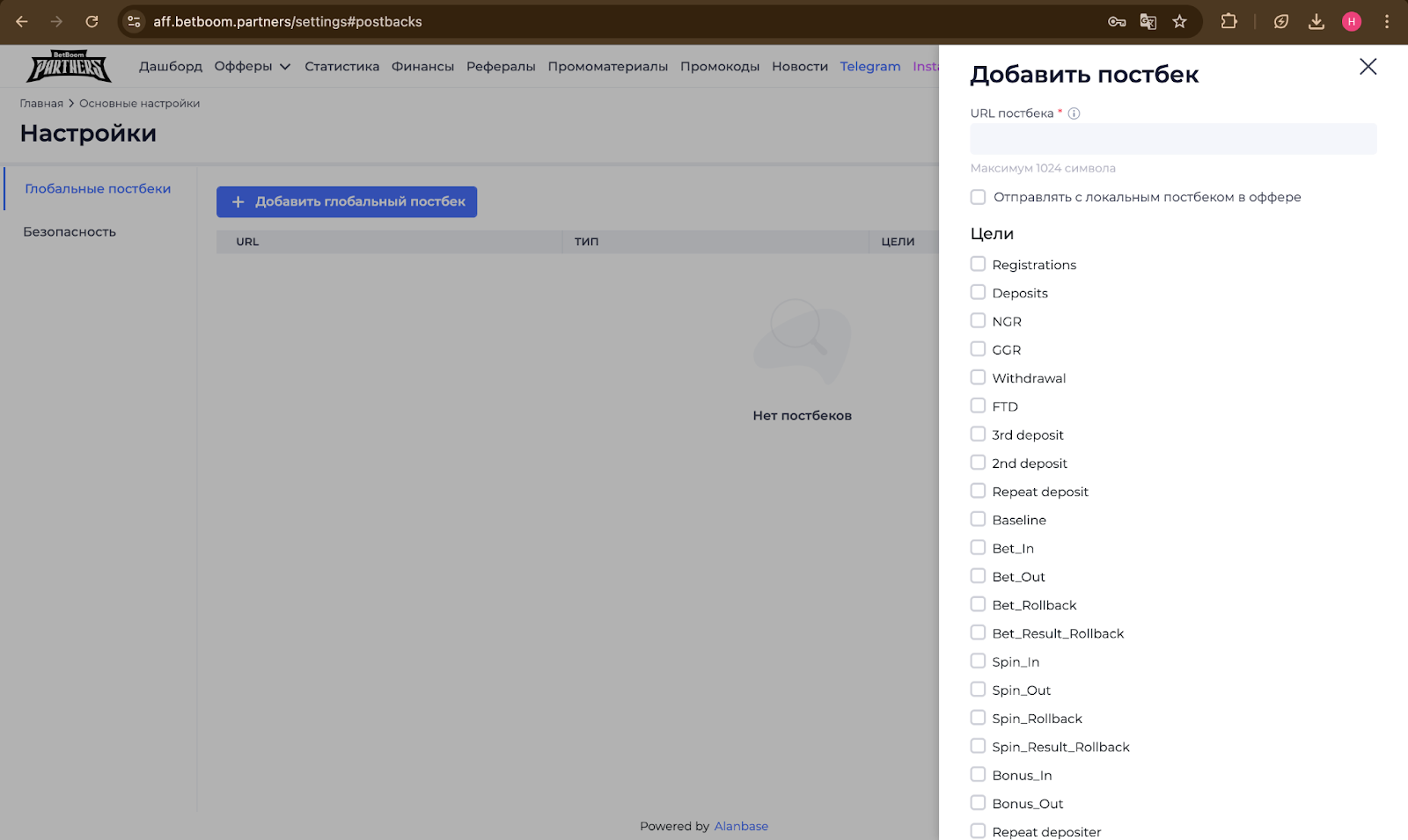The image size is (1408, 840).
Task: Reload the page
Action: [92, 22]
